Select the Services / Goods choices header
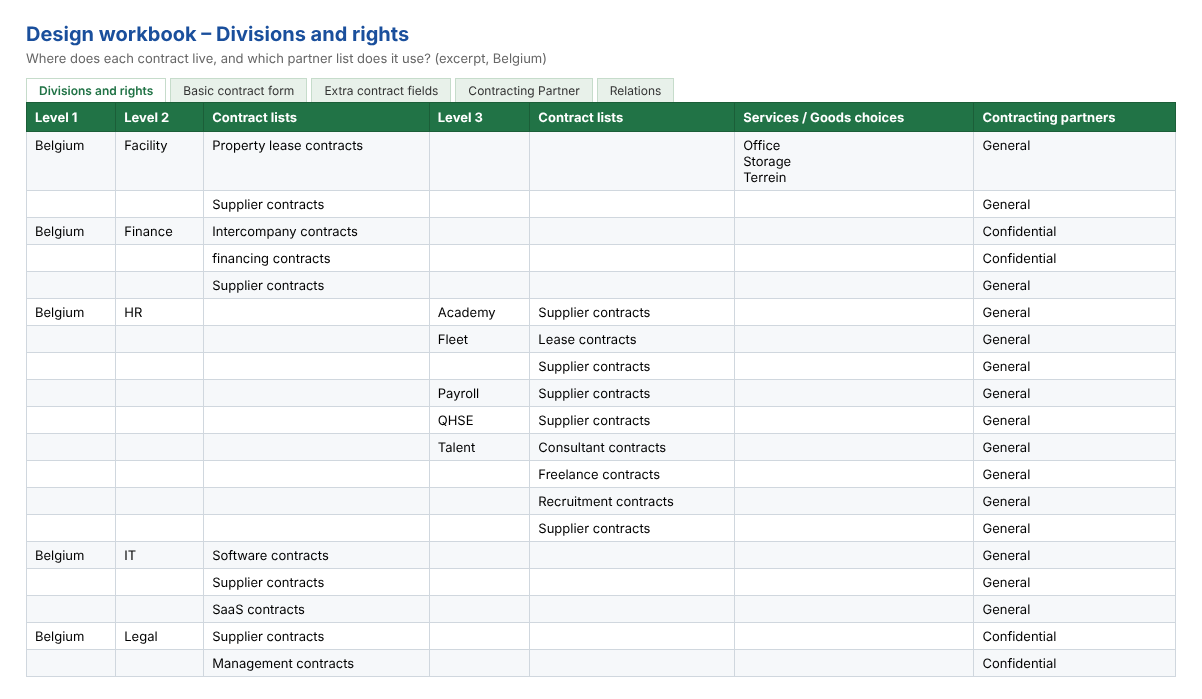 tap(855, 117)
